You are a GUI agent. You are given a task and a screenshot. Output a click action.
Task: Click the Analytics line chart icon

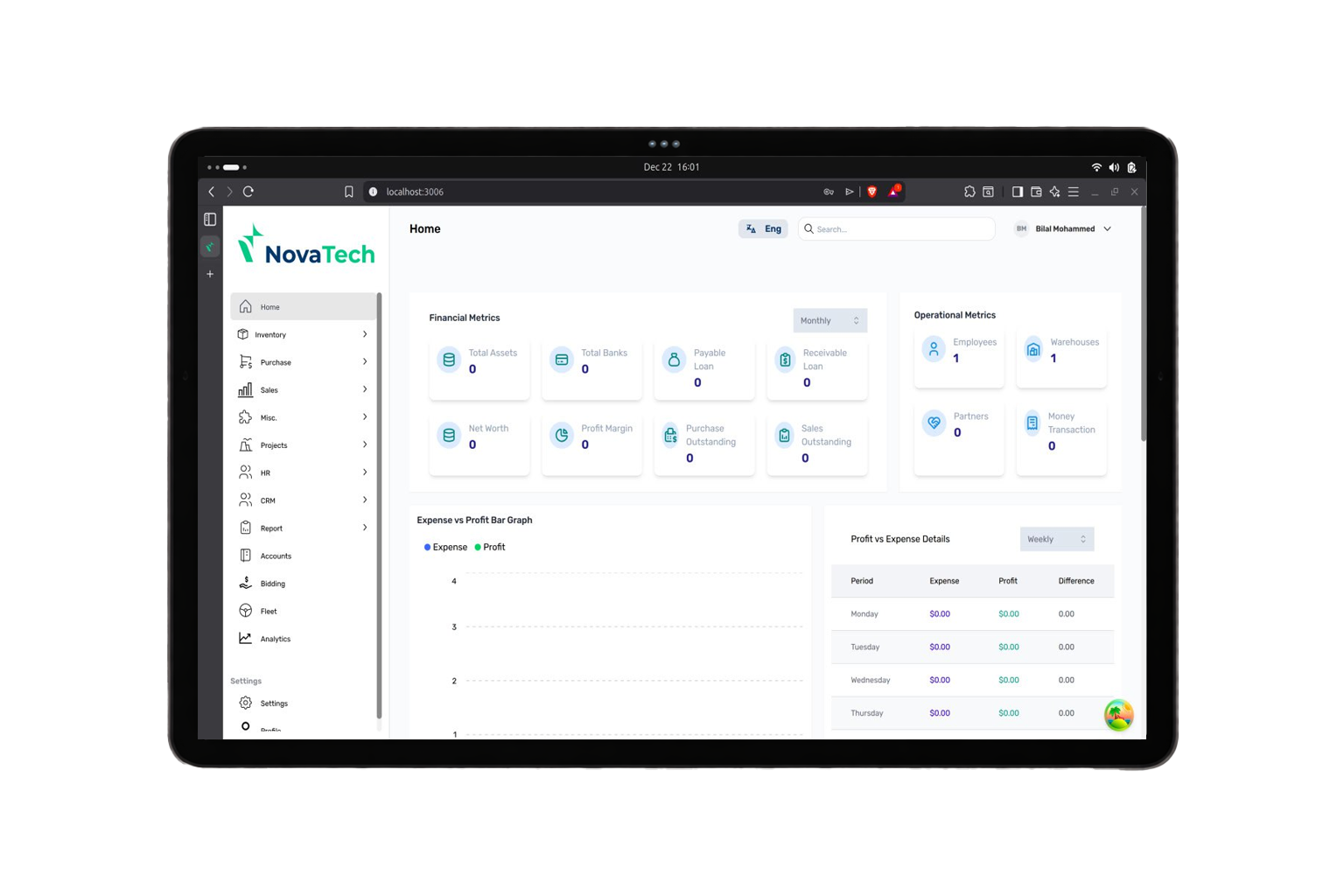245,639
